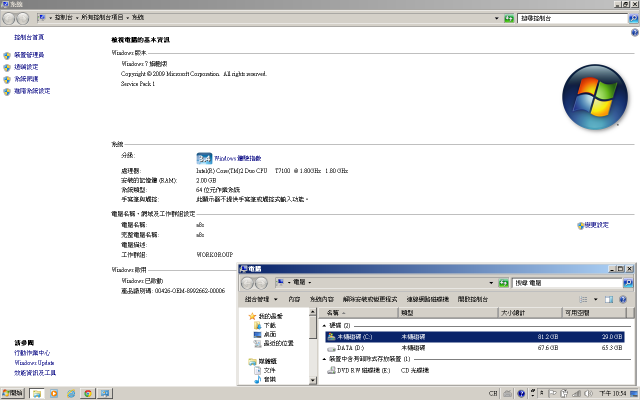Collapse the 硬碟 (2) hard drives group
This screenshot has height=400, width=640.
324,326
